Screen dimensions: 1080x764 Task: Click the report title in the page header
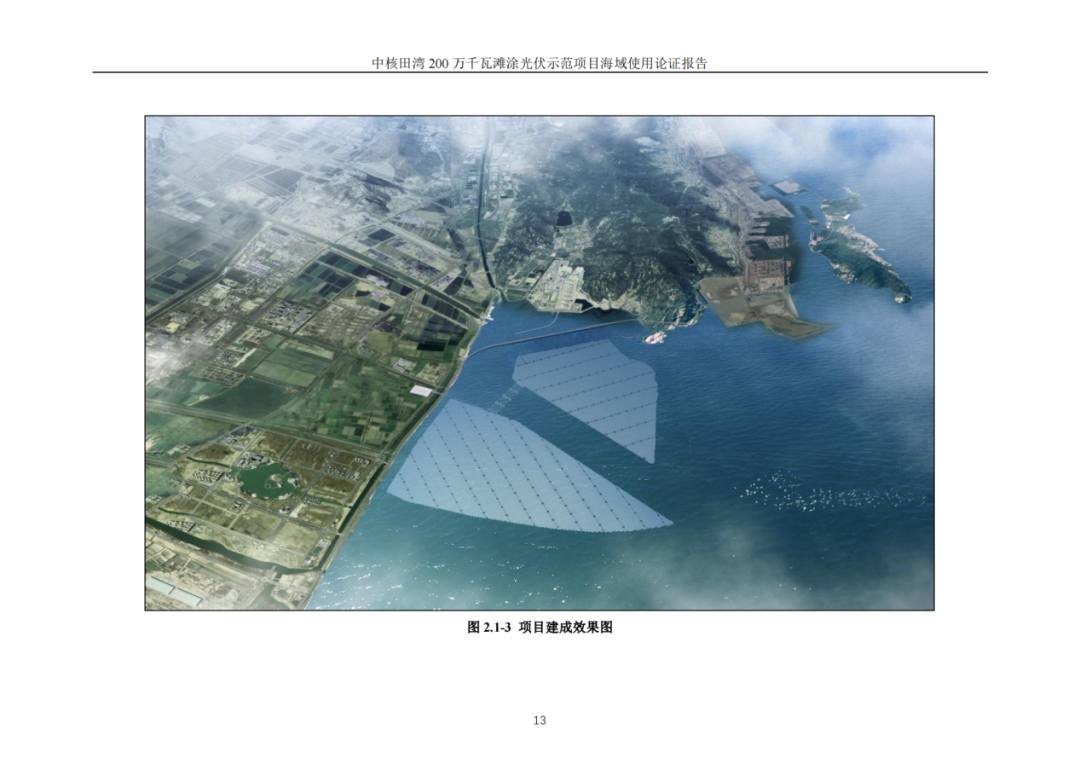(x=540, y=62)
